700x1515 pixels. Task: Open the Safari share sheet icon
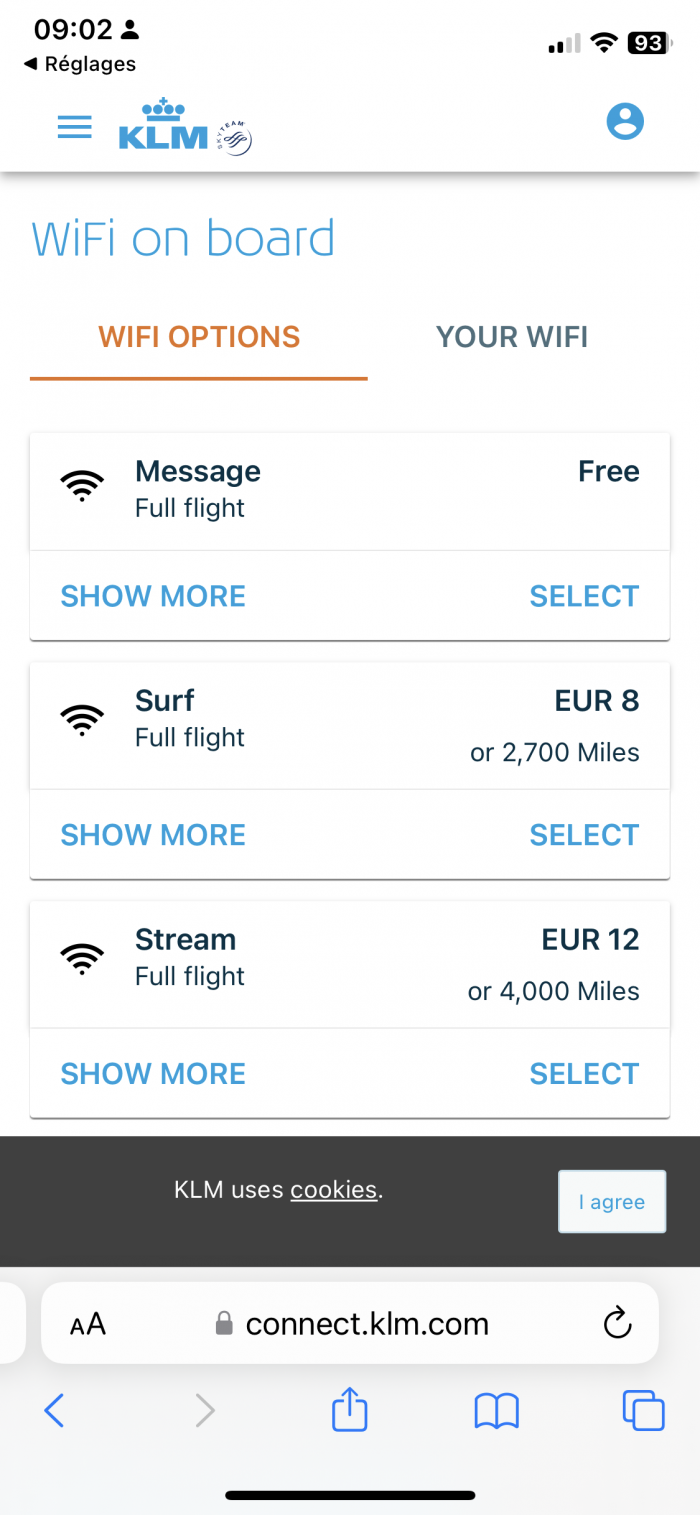[350, 1410]
